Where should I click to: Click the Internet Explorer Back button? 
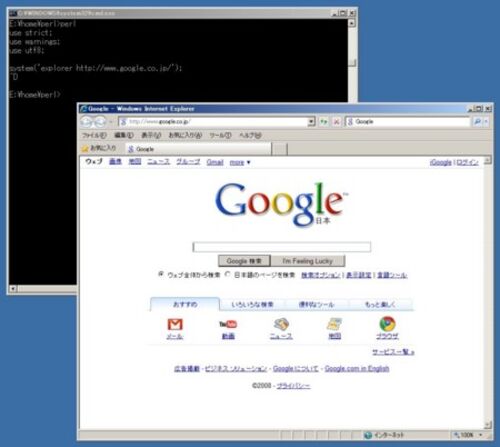(x=87, y=122)
